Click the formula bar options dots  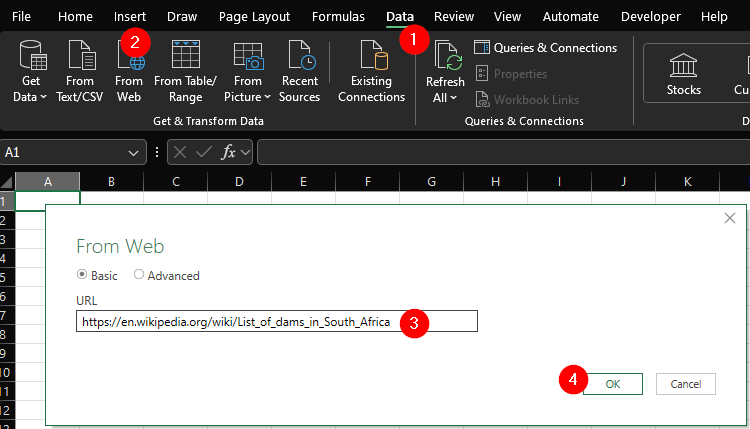[x=157, y=153]
